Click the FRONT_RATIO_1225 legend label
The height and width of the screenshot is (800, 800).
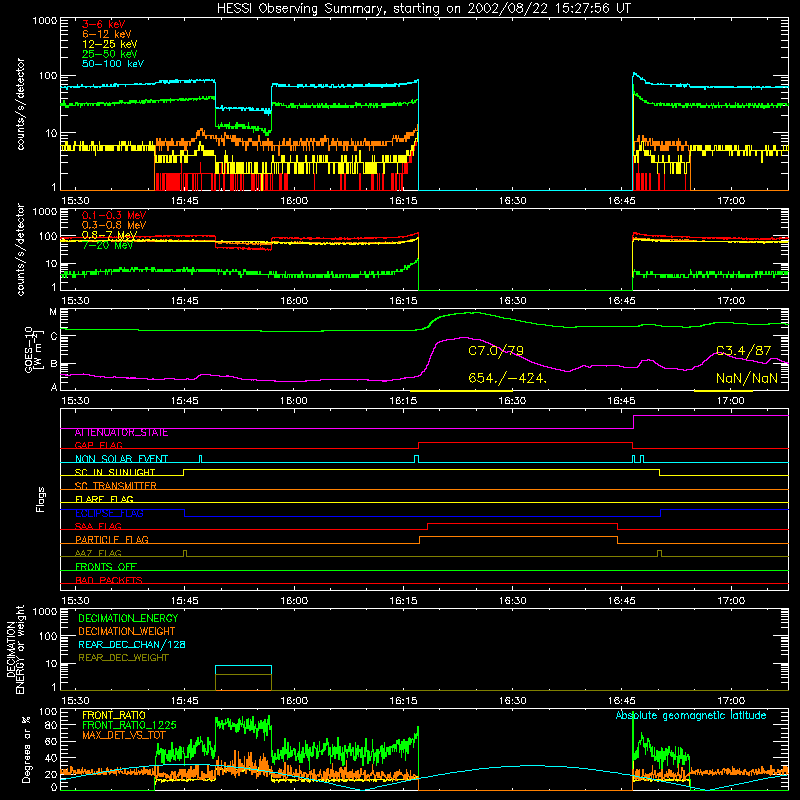(129, 726)
